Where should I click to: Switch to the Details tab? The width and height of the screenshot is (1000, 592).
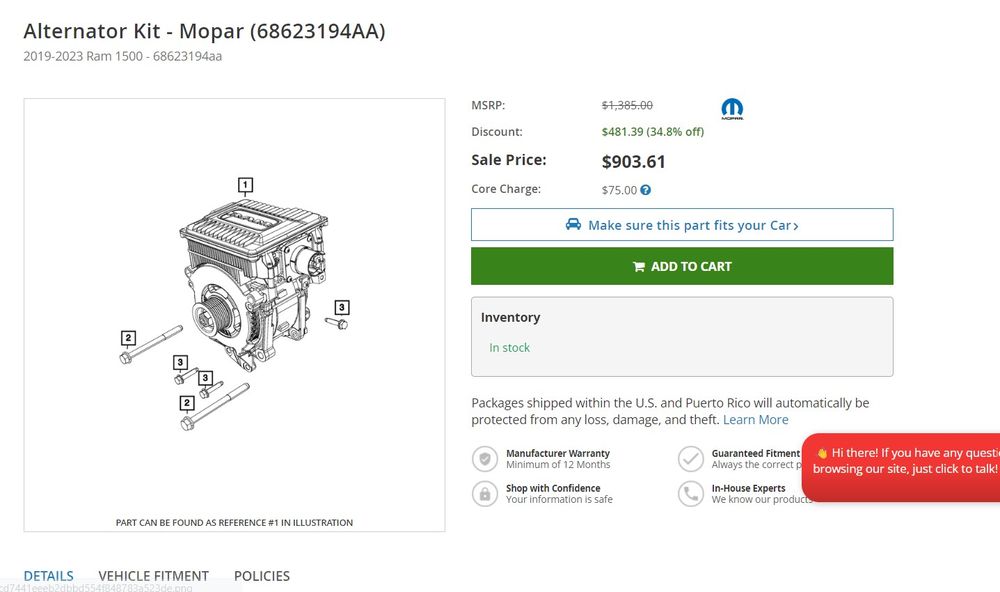(x=49, y=576)
